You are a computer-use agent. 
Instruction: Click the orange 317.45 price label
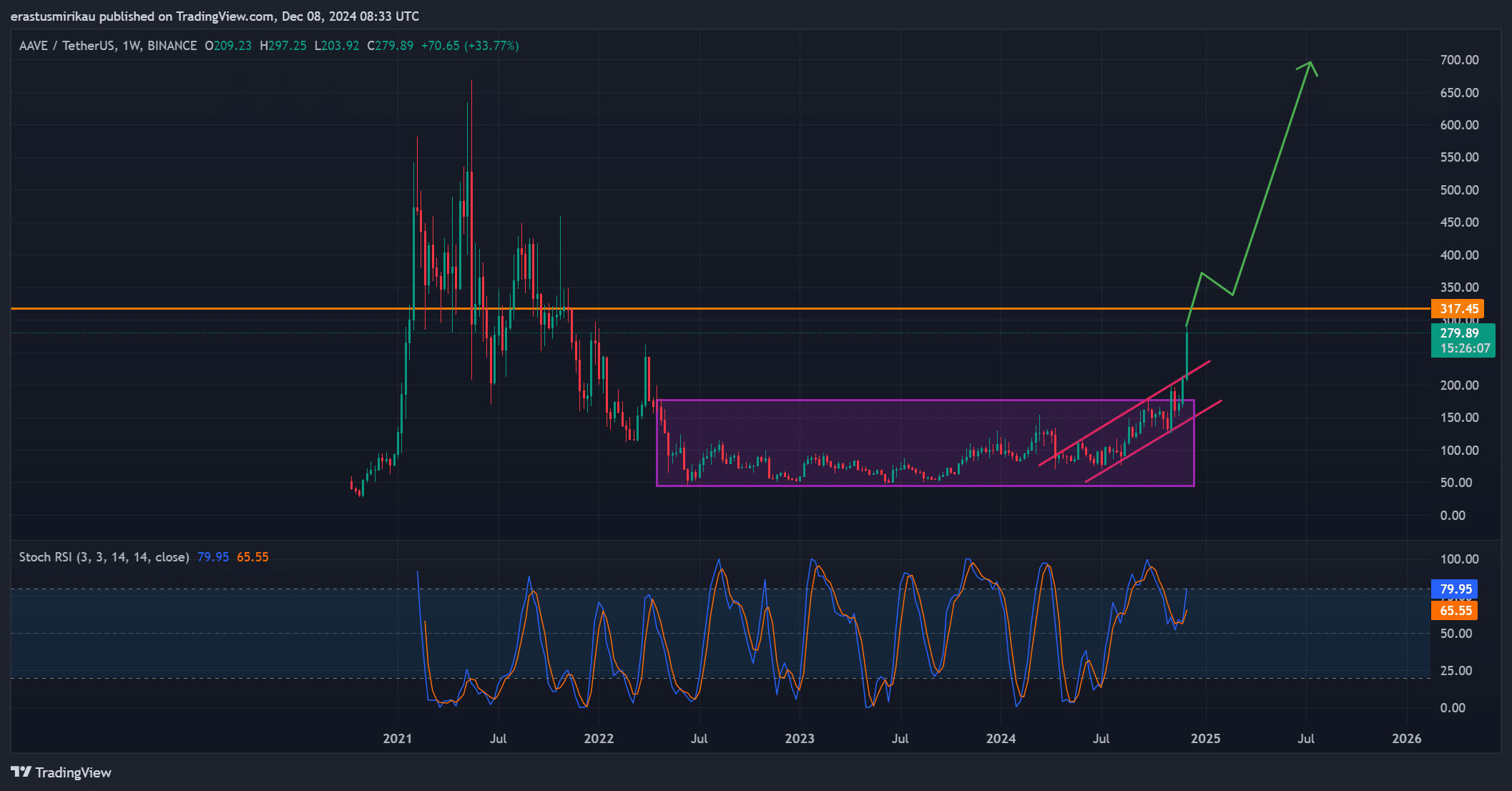pyautogui.click(x=1458, y=308)
